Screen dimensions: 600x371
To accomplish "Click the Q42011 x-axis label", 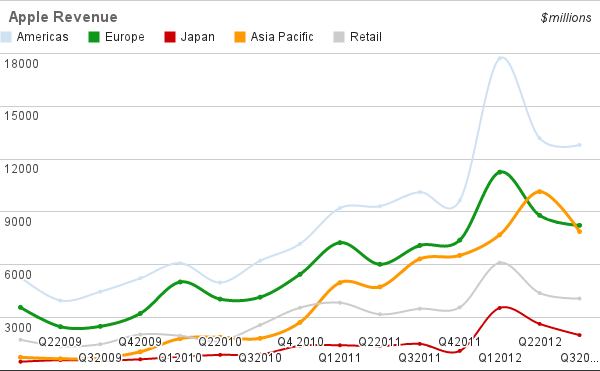I will (x=459, y=342).
